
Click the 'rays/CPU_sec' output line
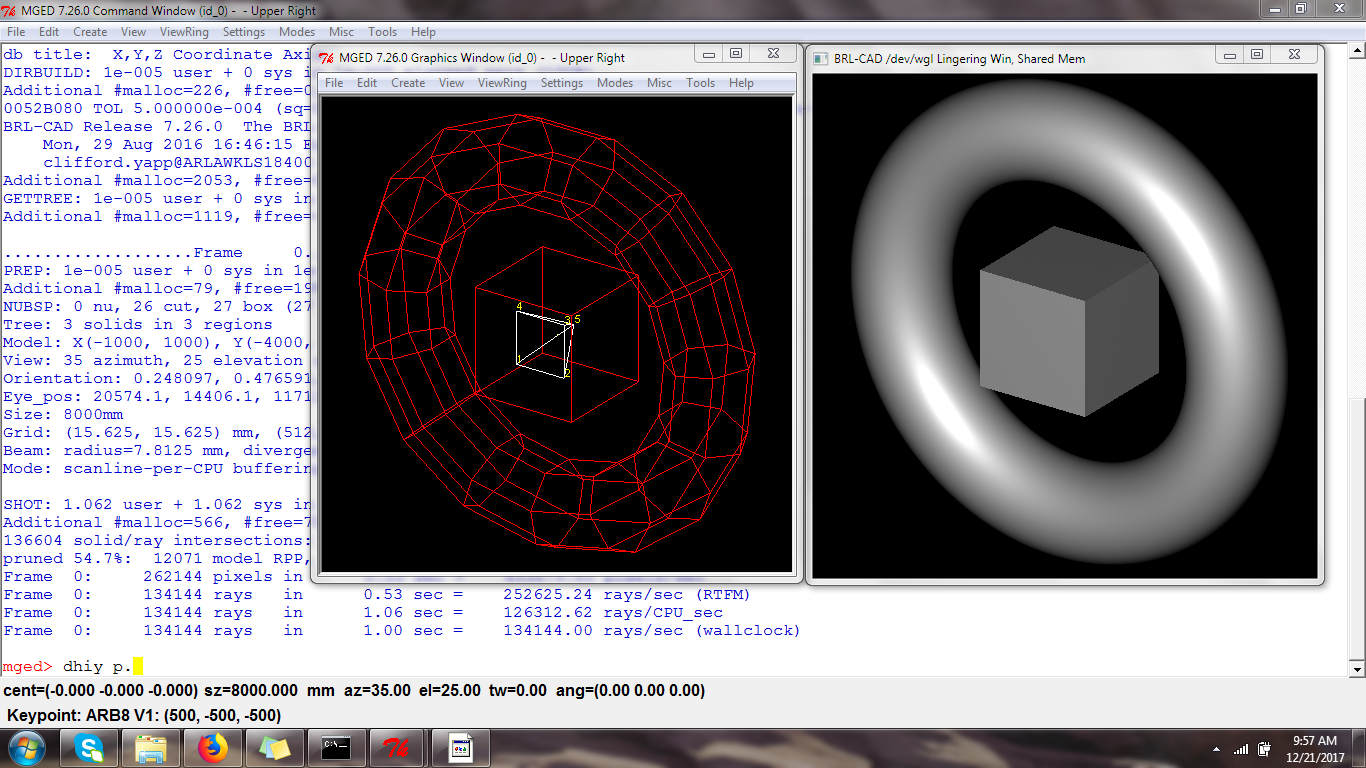tap(363, 612)
